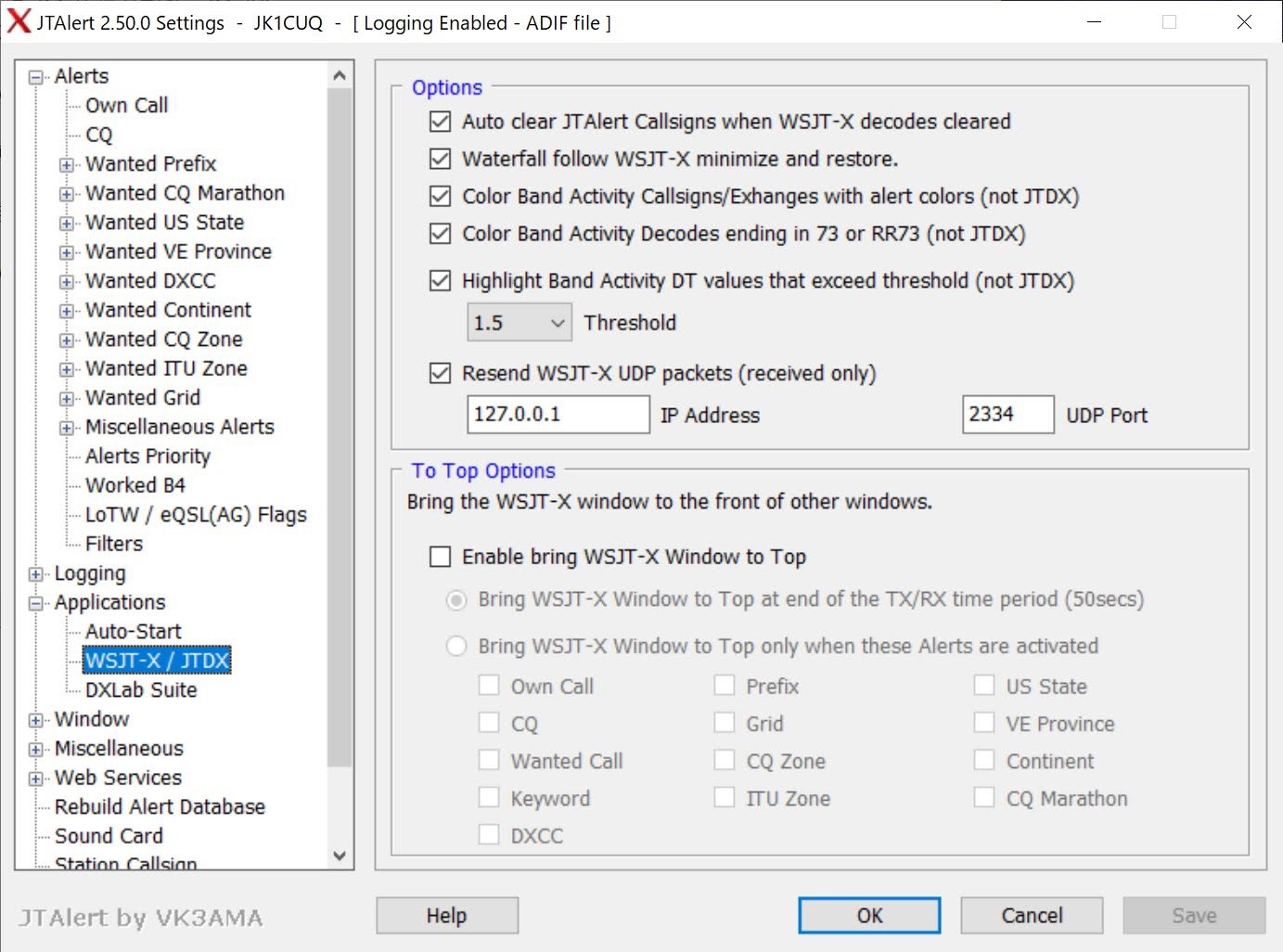Expand the Logging tree node
This screenshot has width=1283, height=952.
[x=36, y=574]
